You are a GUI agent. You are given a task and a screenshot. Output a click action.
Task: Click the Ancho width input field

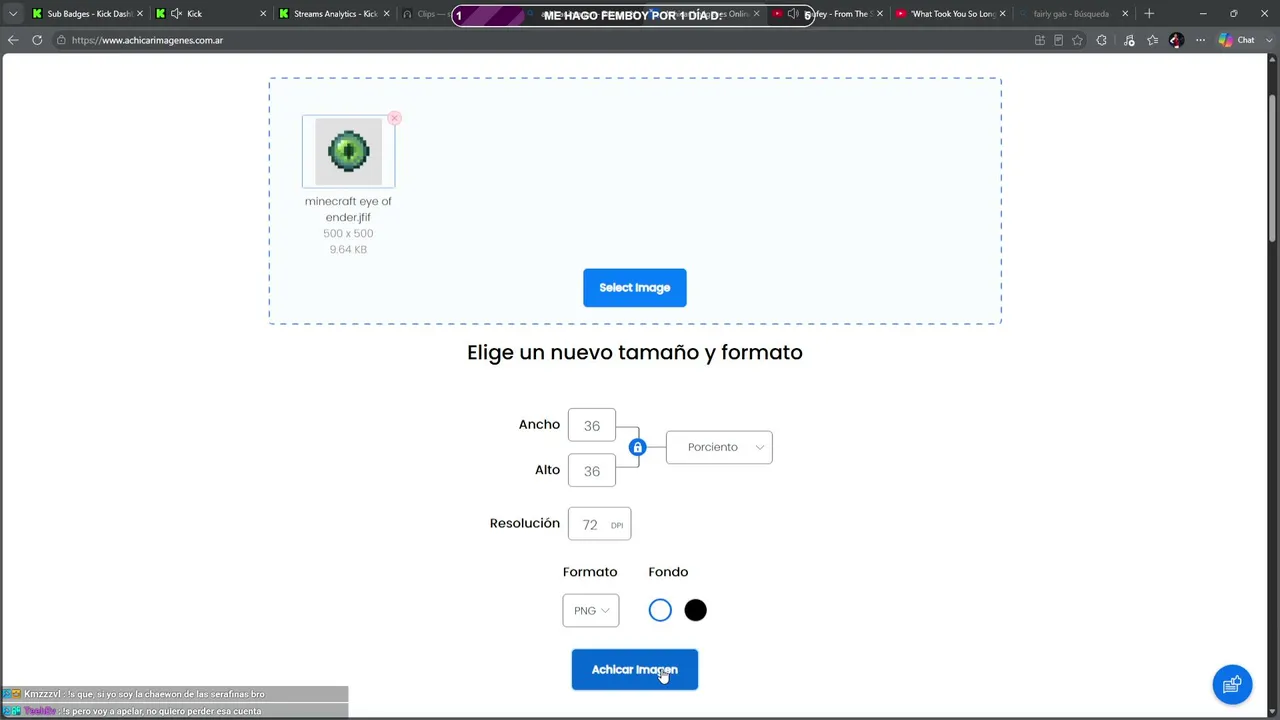pos(592,425)
